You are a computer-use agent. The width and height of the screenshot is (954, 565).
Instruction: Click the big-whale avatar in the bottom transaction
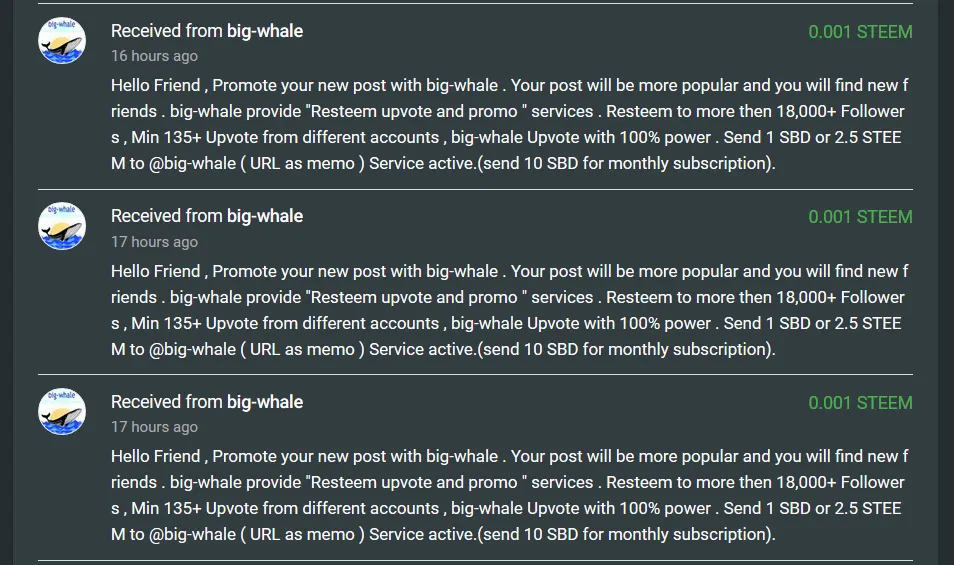coord(62,411)
